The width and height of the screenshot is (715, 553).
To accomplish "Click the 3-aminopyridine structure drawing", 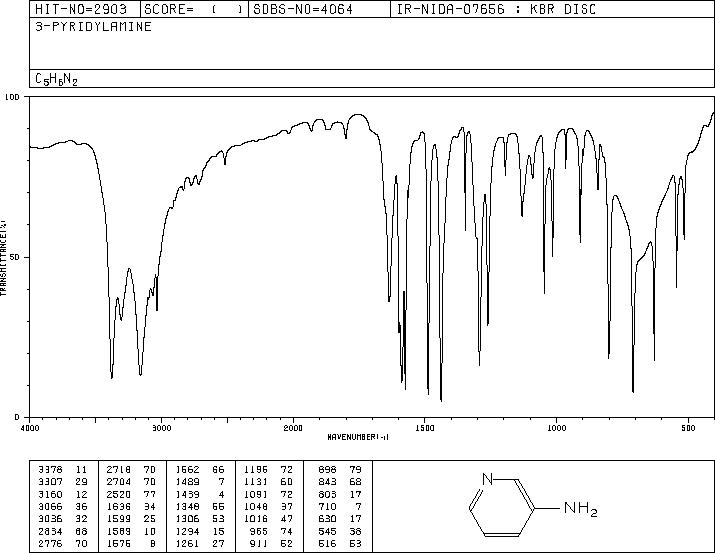I will [x=533, y=506].
